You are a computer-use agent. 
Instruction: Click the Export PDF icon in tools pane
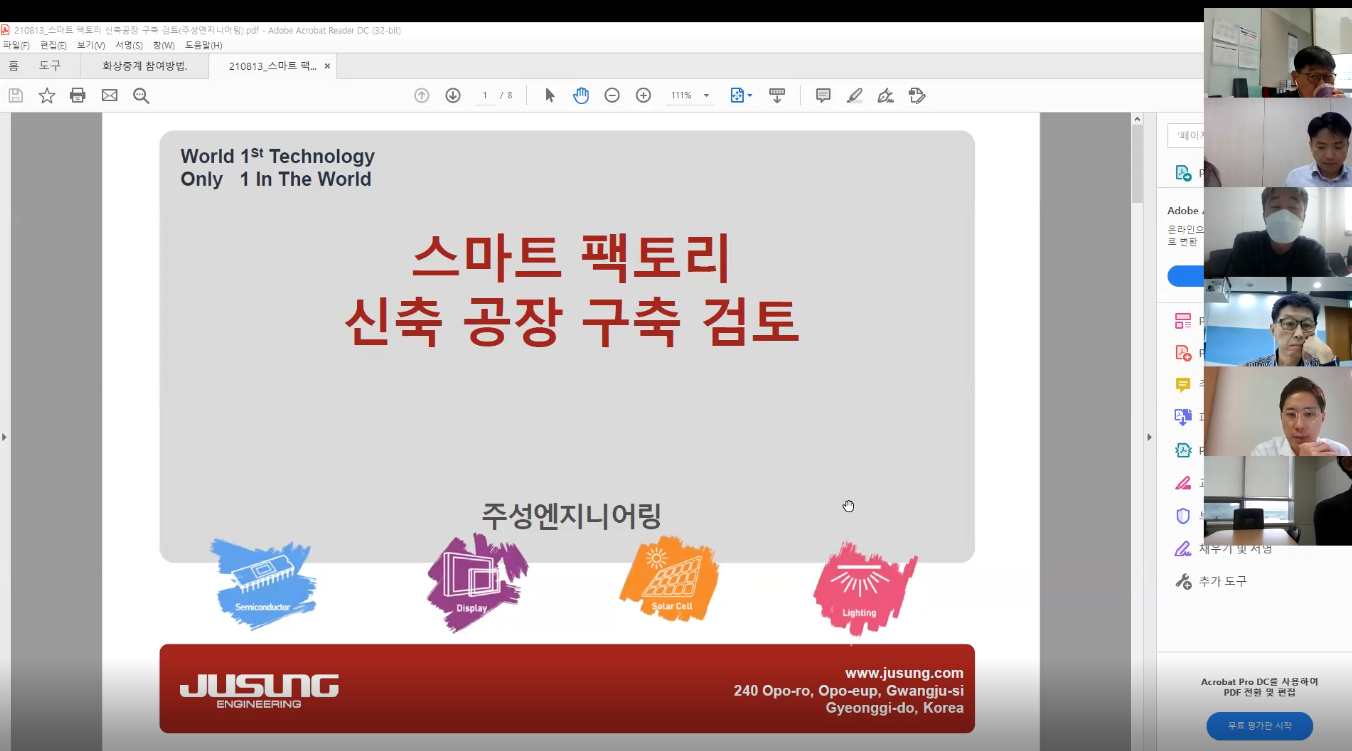click(1183, 173)
